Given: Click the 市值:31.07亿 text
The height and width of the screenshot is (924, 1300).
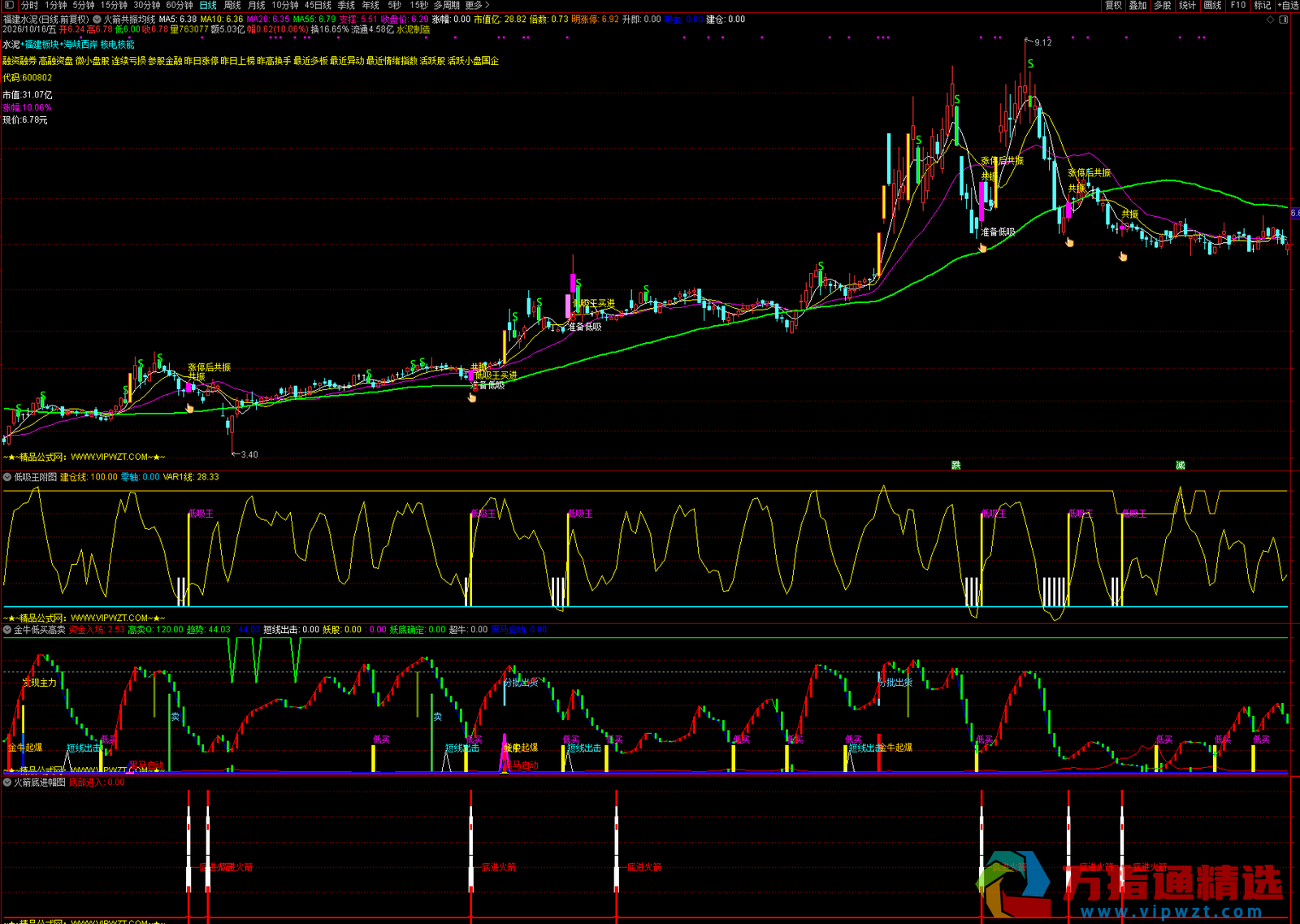Looking at the screenshot, I should (x=28, y=95).
